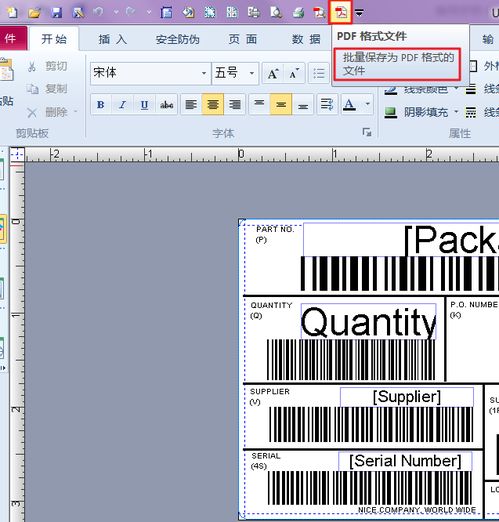The image size is (499, 522).
Task: Select the SUPPLIER barcode object
Action: click(371, 425)
